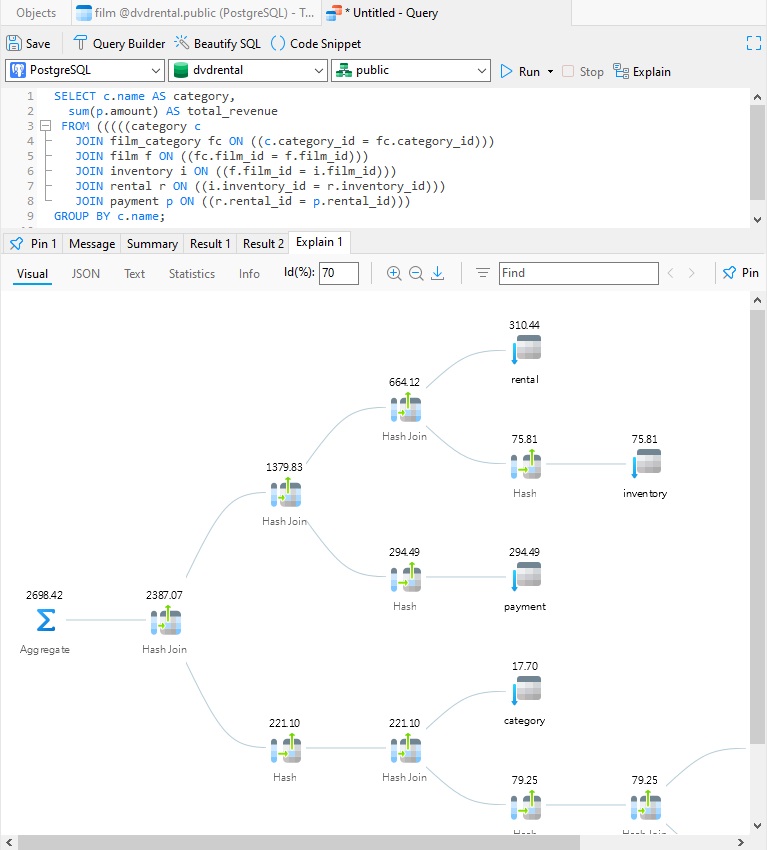The image size is (767, 850).
Task: Click the zoom out magnifier icon
Action: point(416,273)
